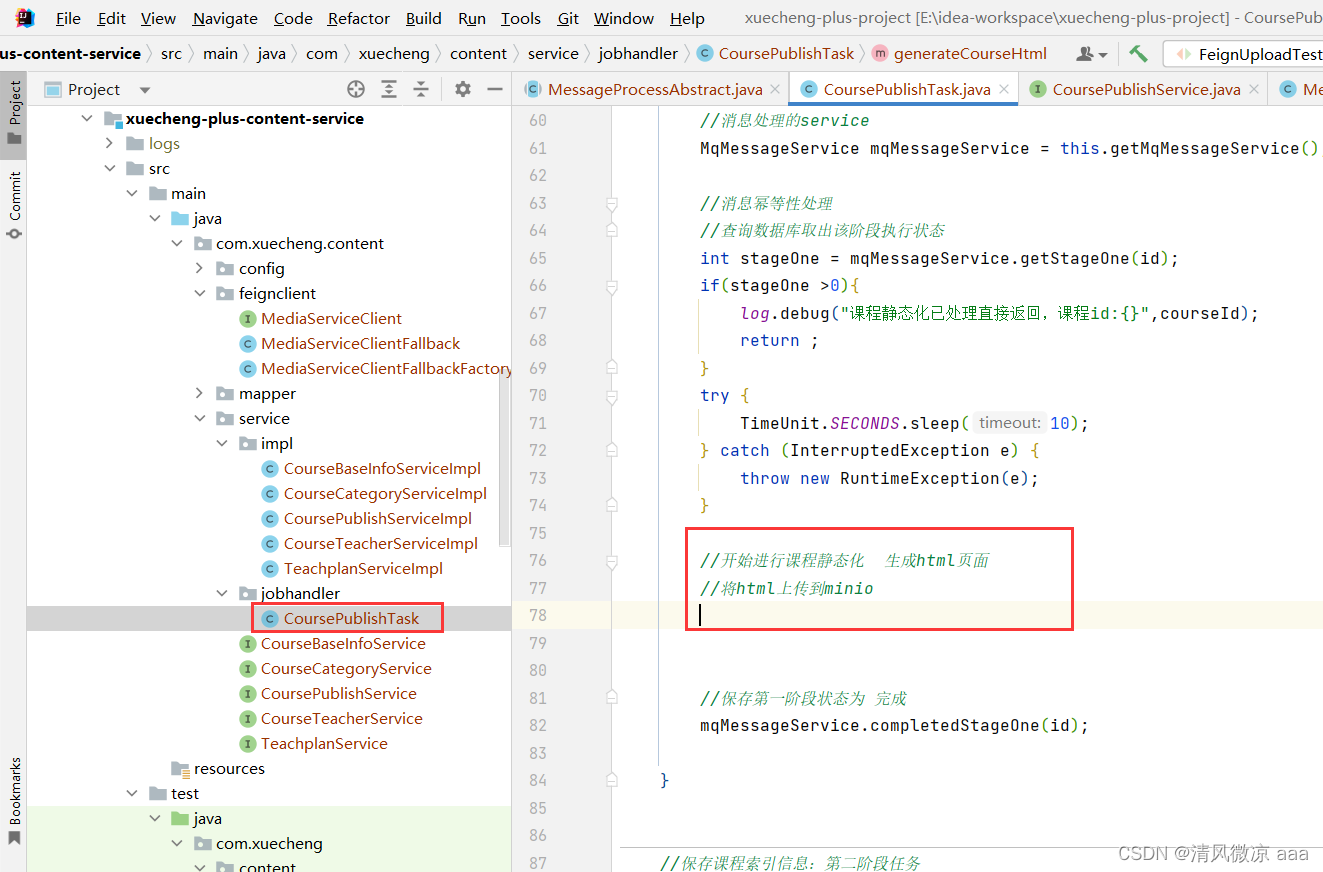Click service in the breadcrumb path
The height and width of the screenshot is (872, 1323).
click(x=553, y=53)
